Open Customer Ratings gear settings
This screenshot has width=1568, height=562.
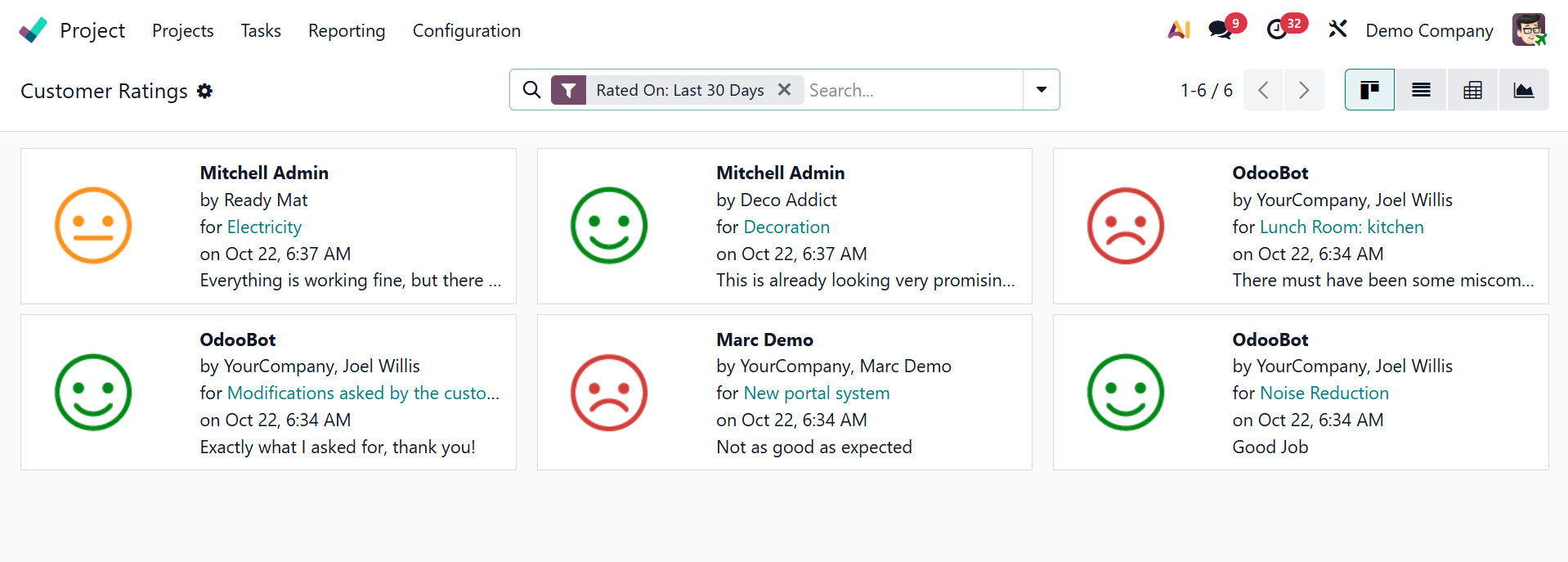tap(205, 91)
